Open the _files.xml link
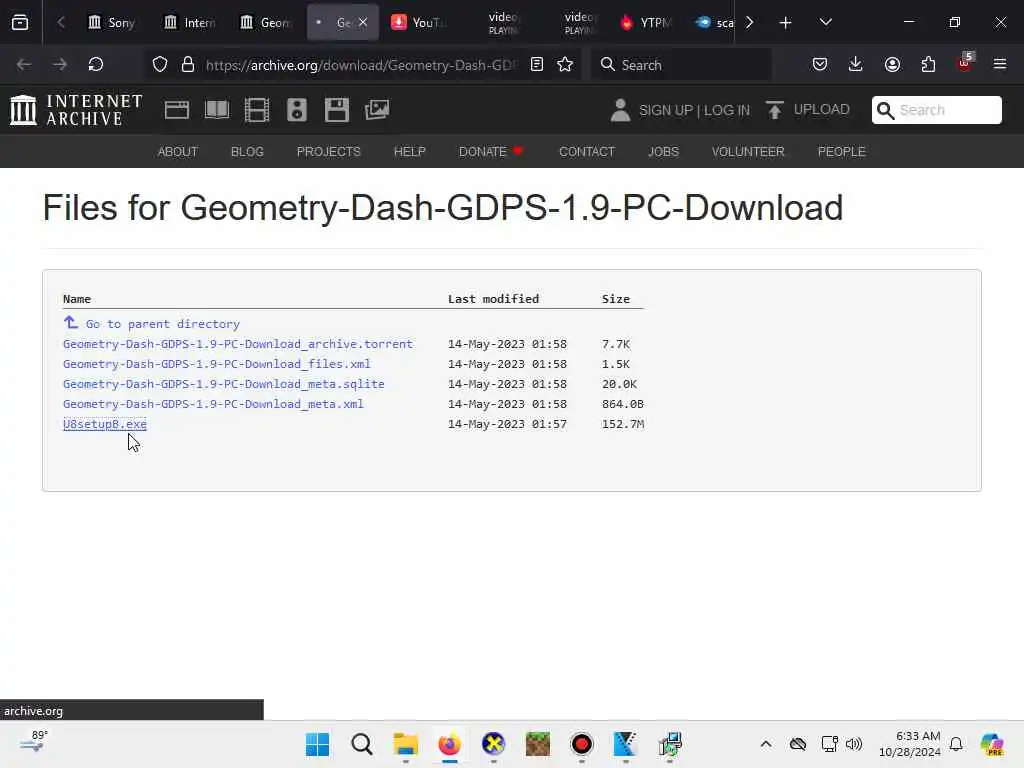Viewport: 1024px width, 768px height. click(x=217, y=364)
